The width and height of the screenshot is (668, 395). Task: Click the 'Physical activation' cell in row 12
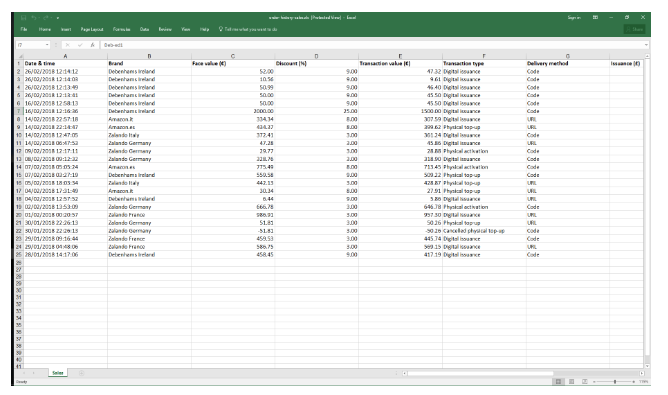pos(484,151)
